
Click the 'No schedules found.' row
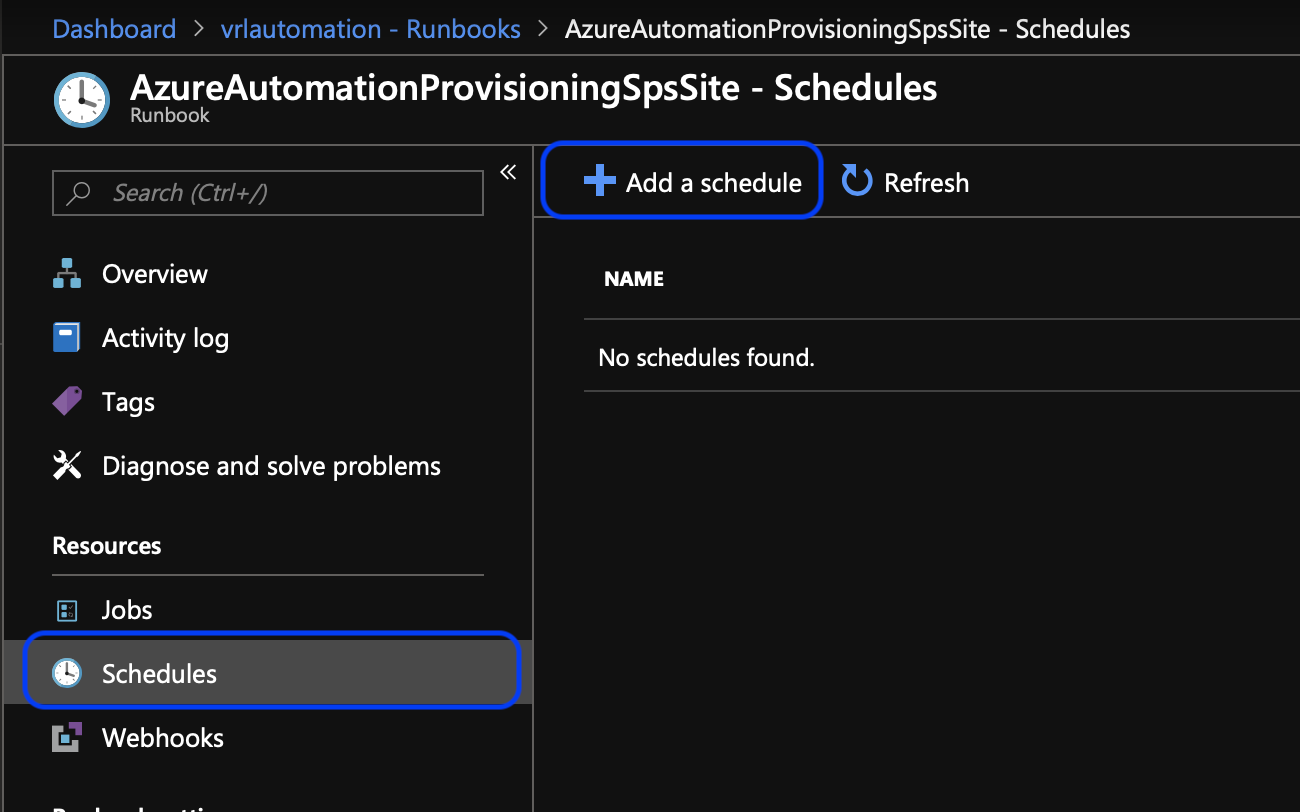(x=706, y=357)
